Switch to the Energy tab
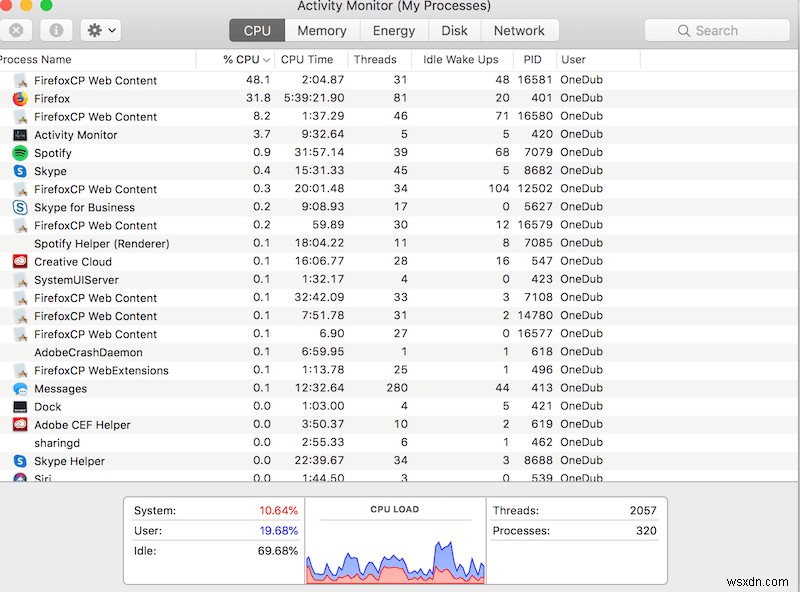 coord(394,31)
